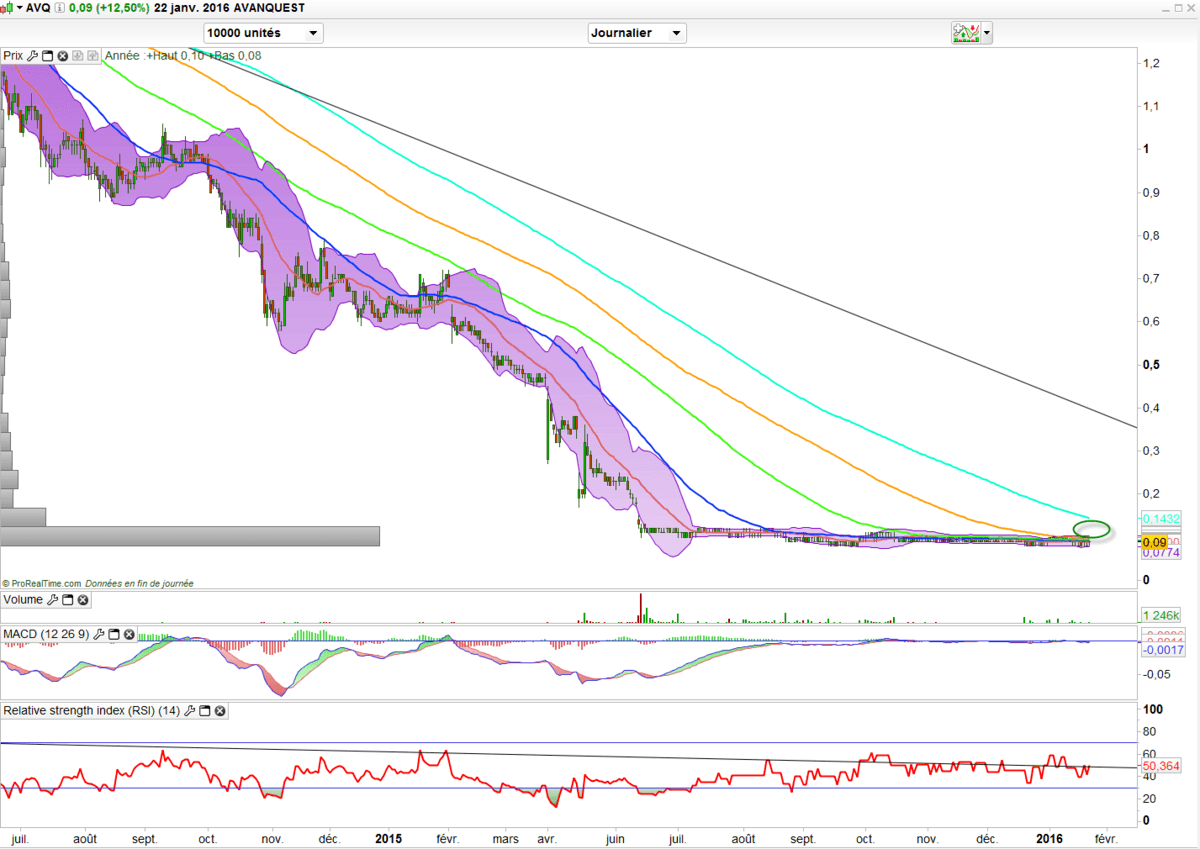Open the indicator button dropdown arrow

[x=988, y=33]
